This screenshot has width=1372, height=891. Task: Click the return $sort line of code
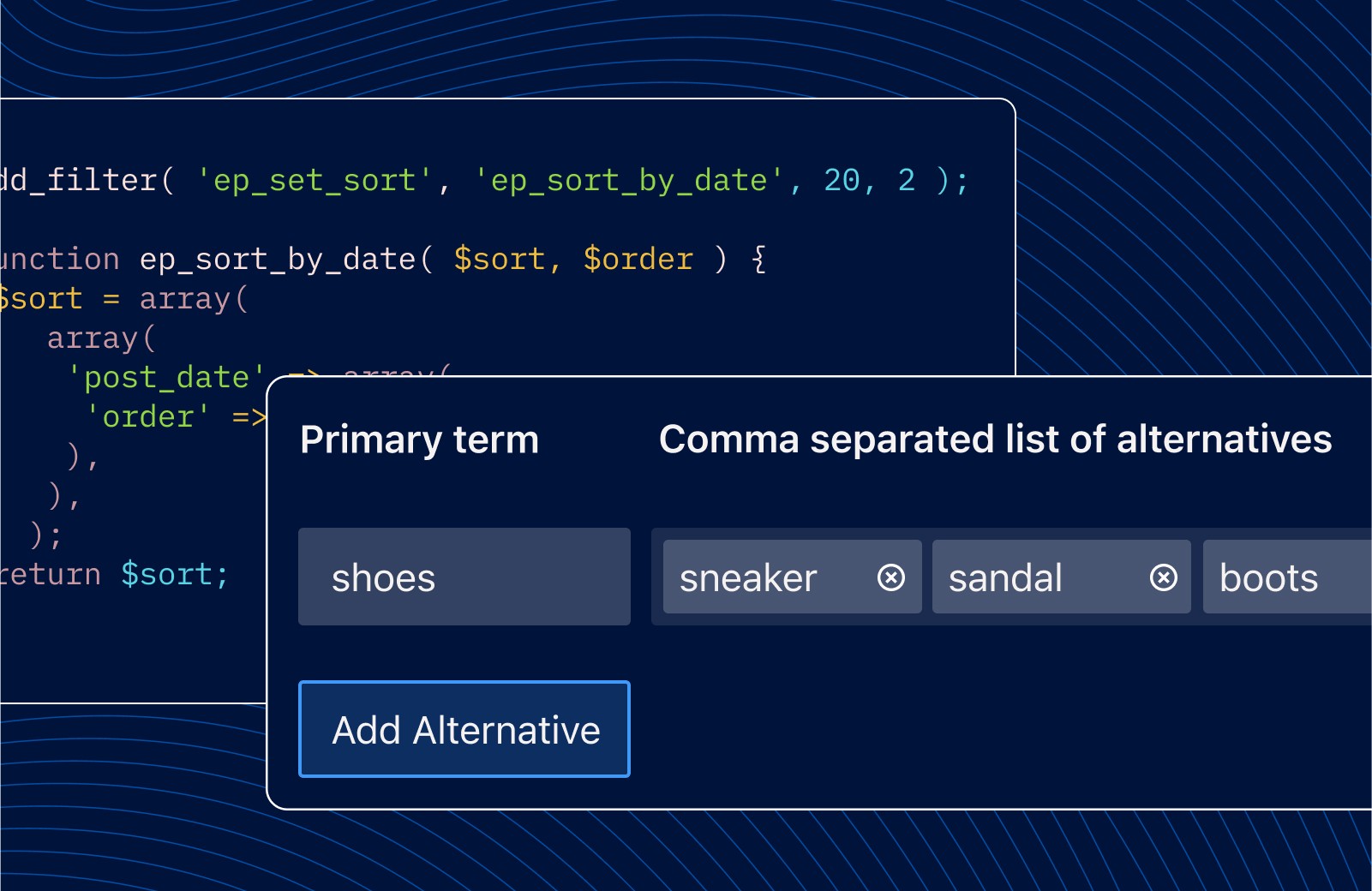[111, 573]
